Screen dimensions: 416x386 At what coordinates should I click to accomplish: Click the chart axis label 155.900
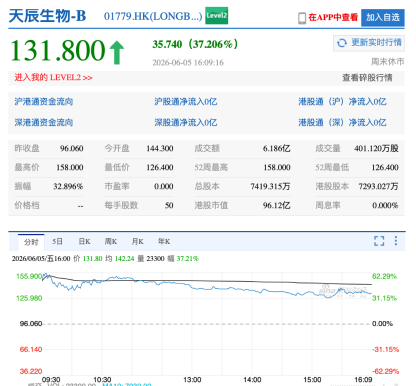pos(29,276)
